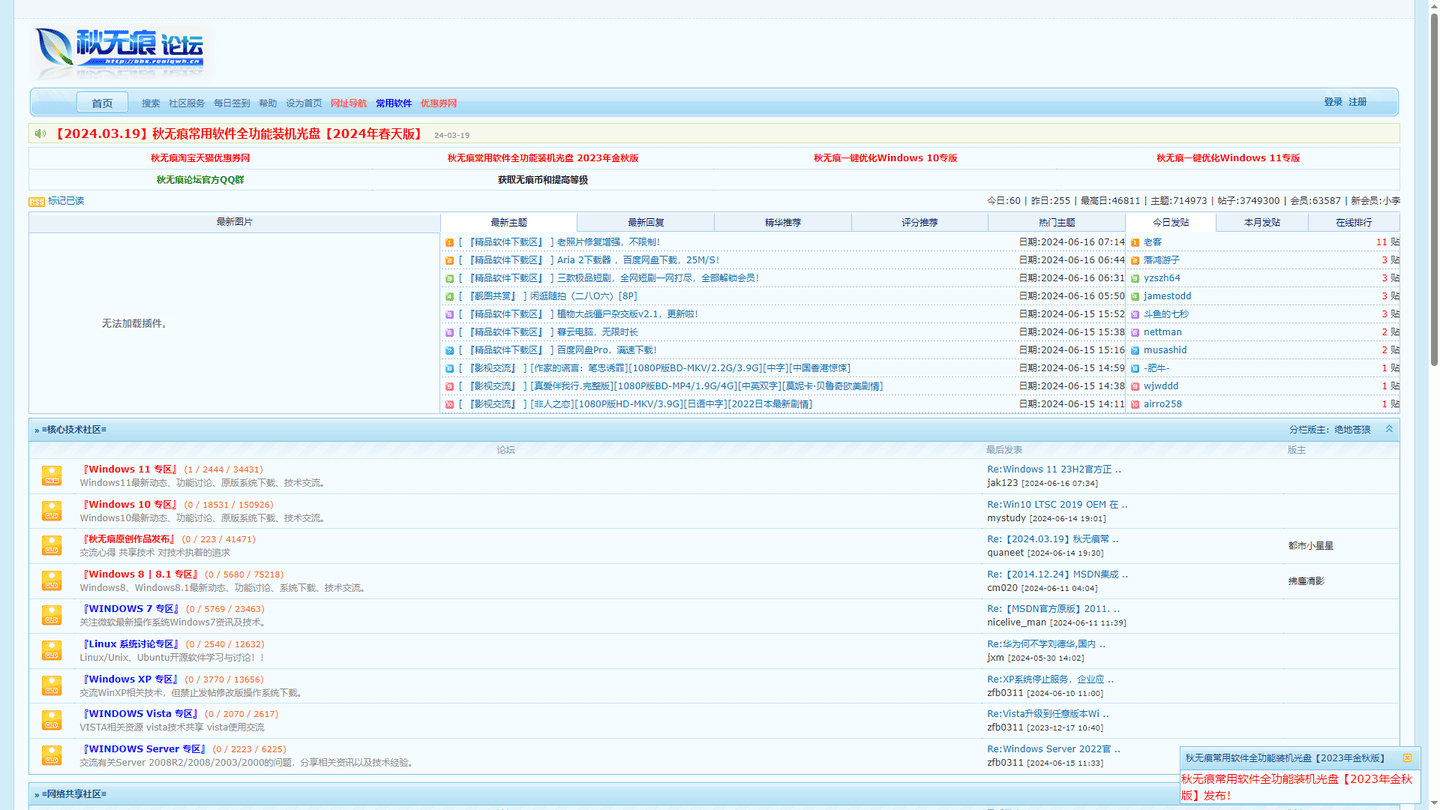The image size is (1440, 810).
Task: Click 标记已读 link
Action: click(66, 201)
